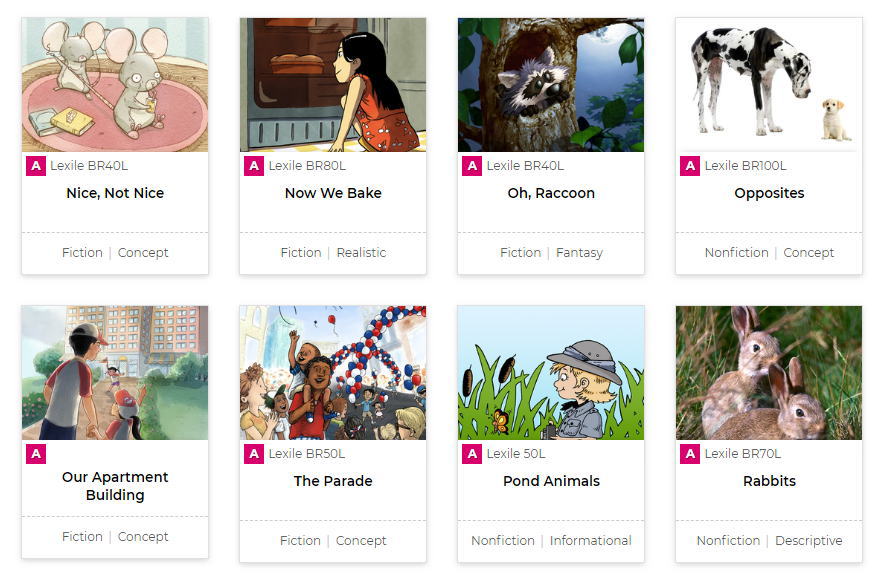Open The Parade balloon cover image
Screen dimensions: 880x576
point(333,373)
